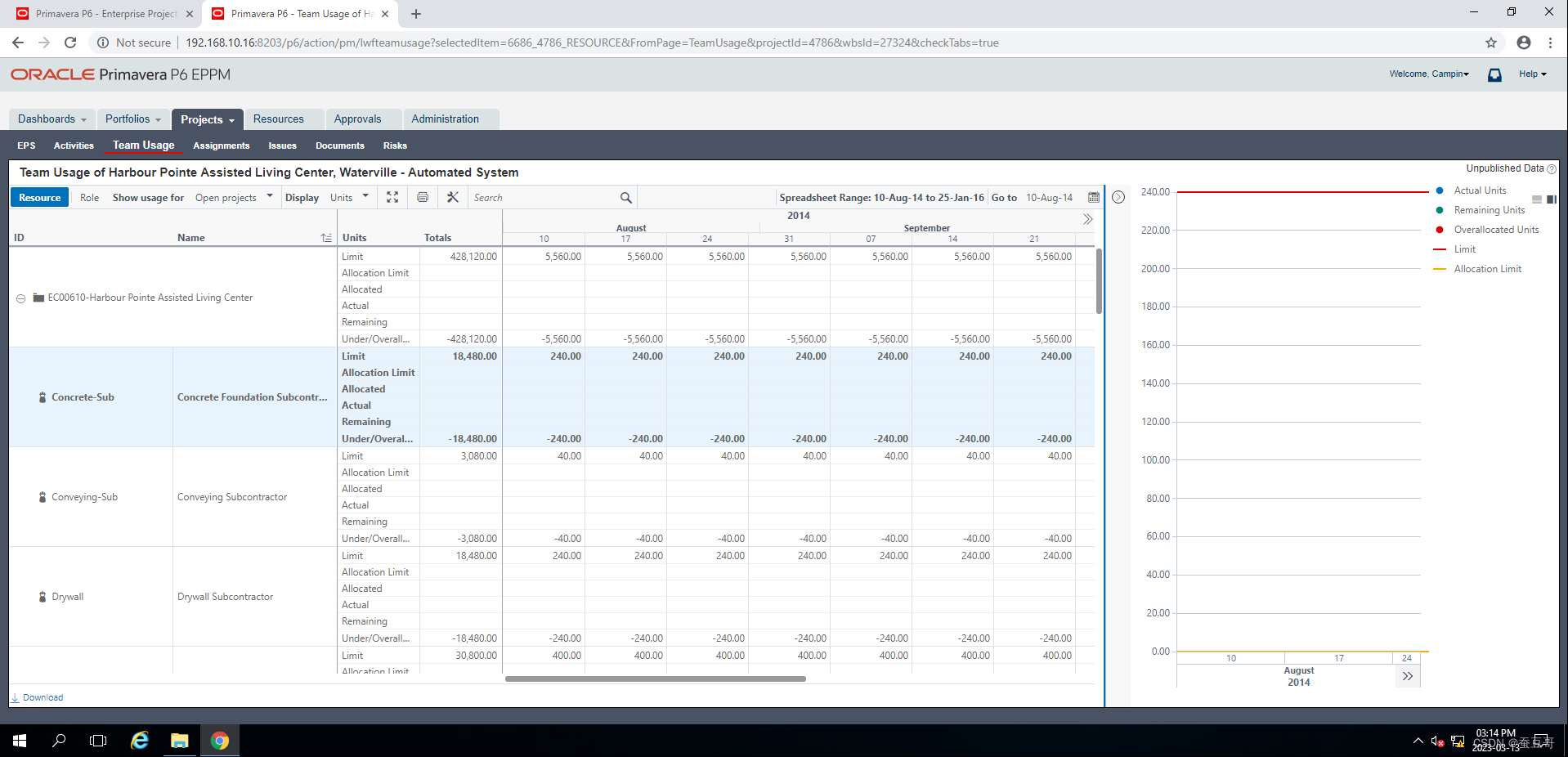Open the print preview icon
Viewport: 1568px width, 757px height.
point(423,197)
